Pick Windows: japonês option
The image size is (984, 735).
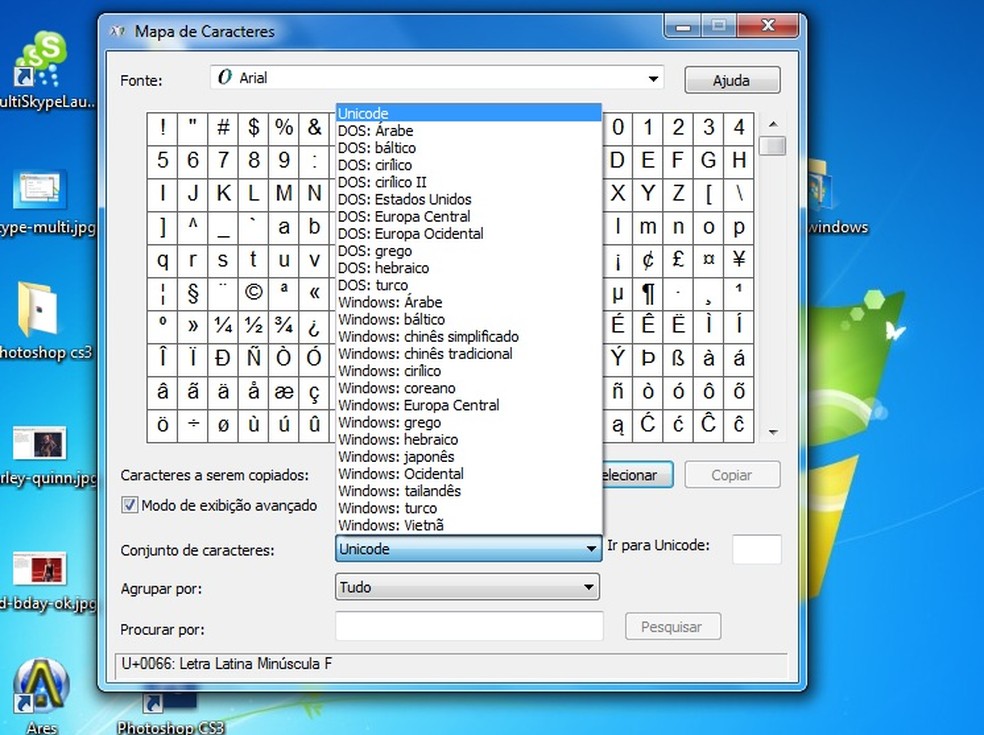point(469,457)
